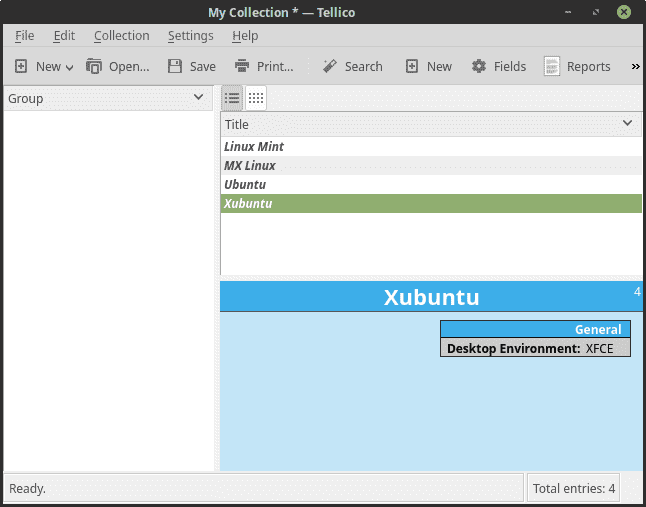
Task: Click the Total entries: 4 status
Action: pyautogui.click(x=573, y=488)
